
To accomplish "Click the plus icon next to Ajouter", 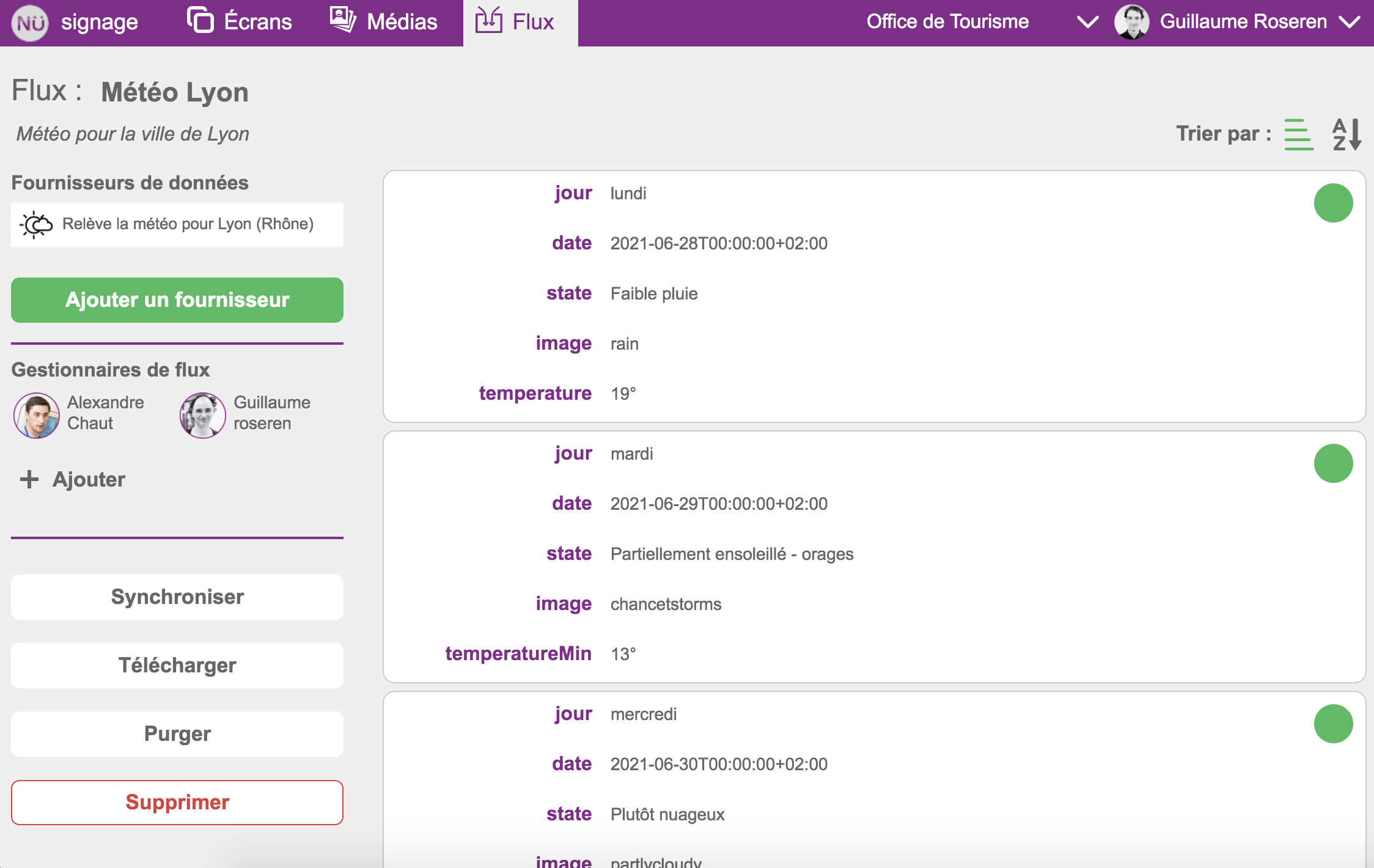I will (29, 479).
